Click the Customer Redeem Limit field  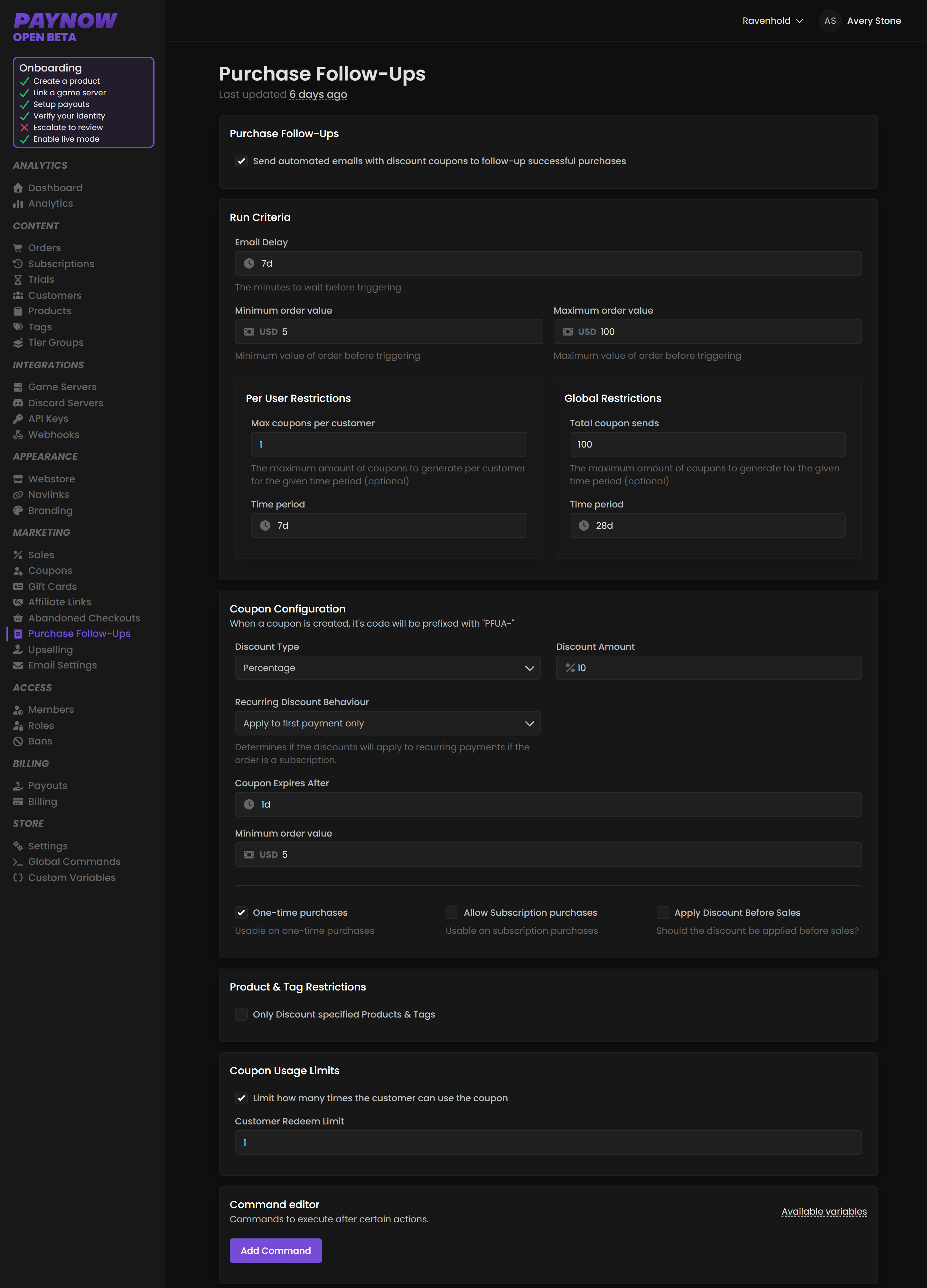[548, 1143]
